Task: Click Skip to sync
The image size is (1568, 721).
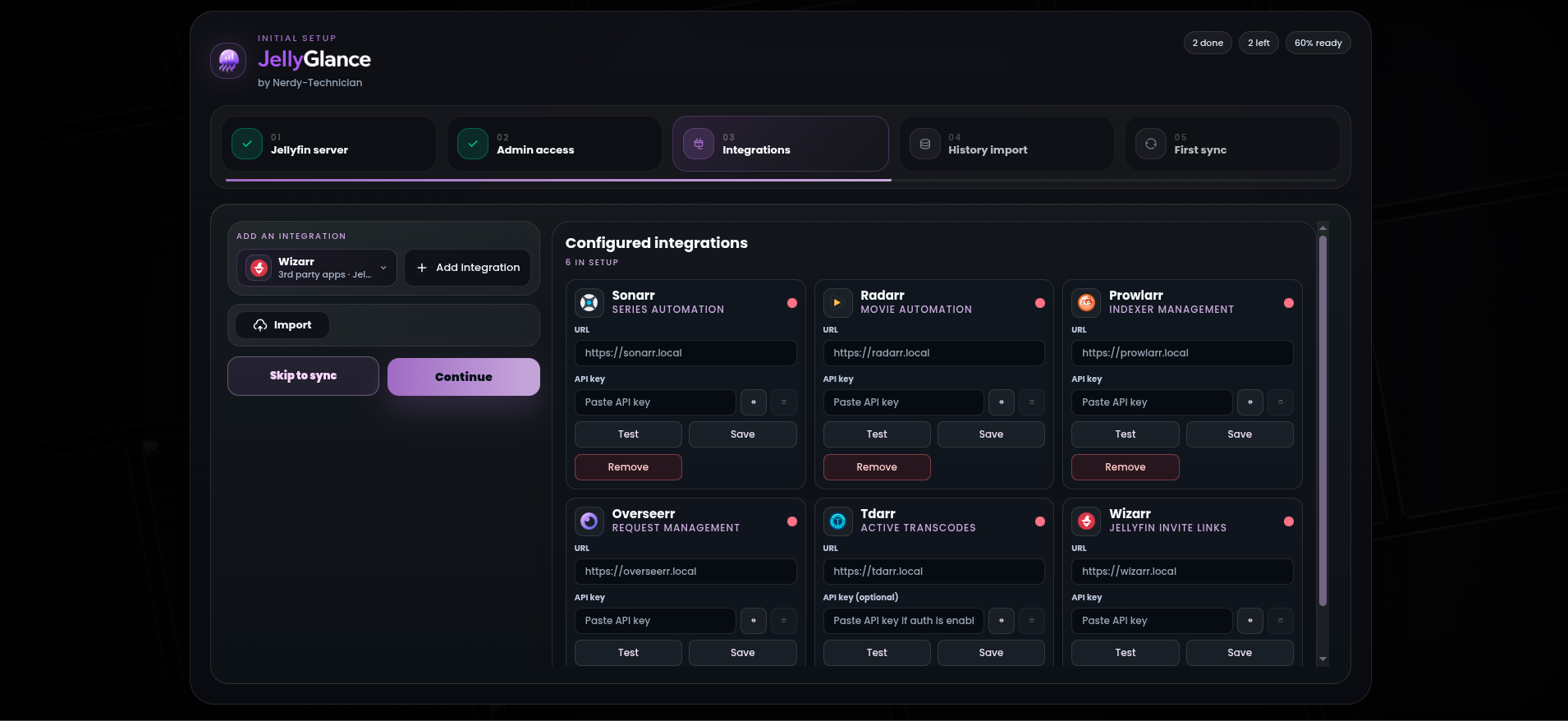Action: click(x=303, y=376)
